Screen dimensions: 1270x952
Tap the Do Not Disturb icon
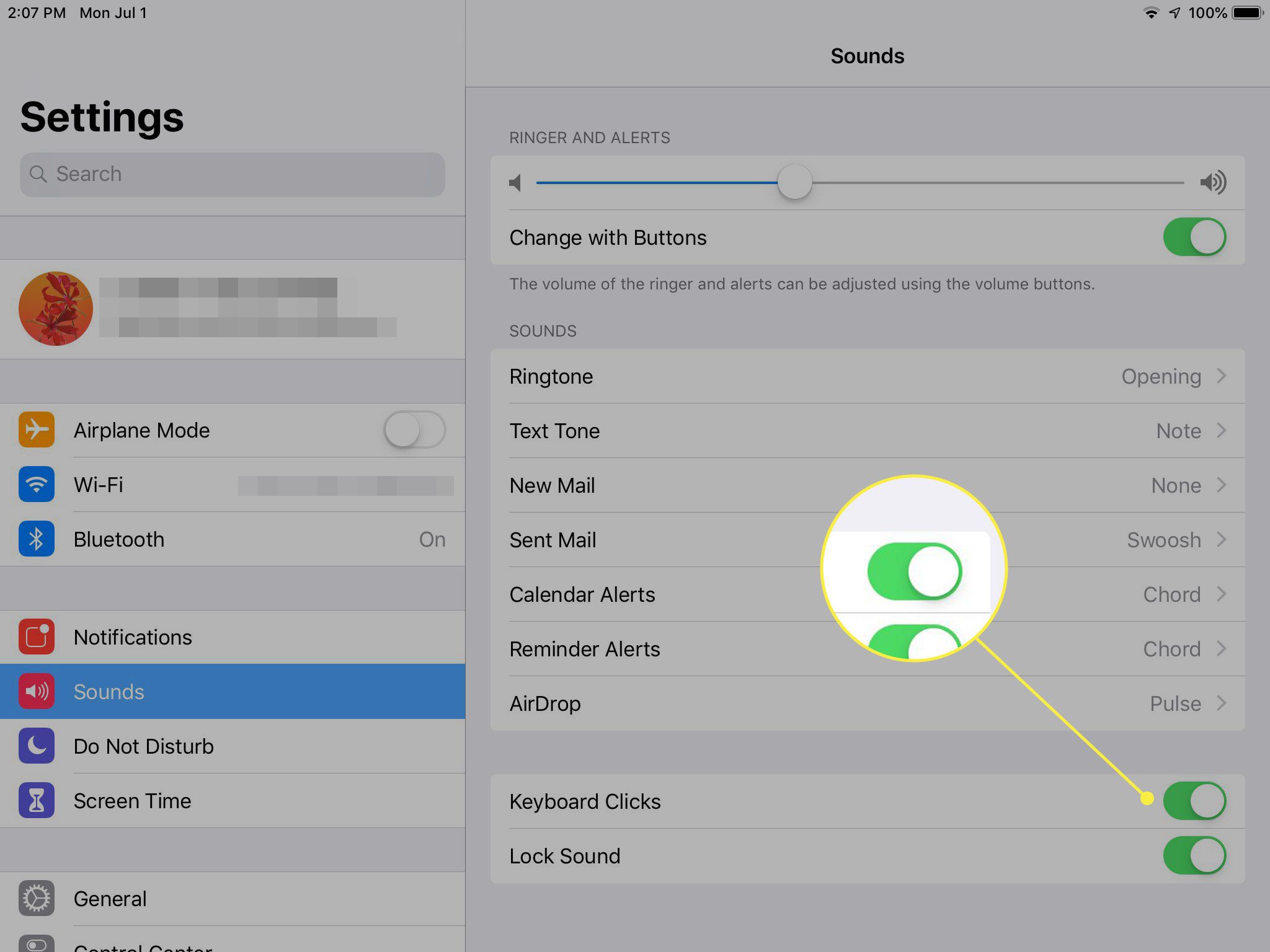(36, 746)
